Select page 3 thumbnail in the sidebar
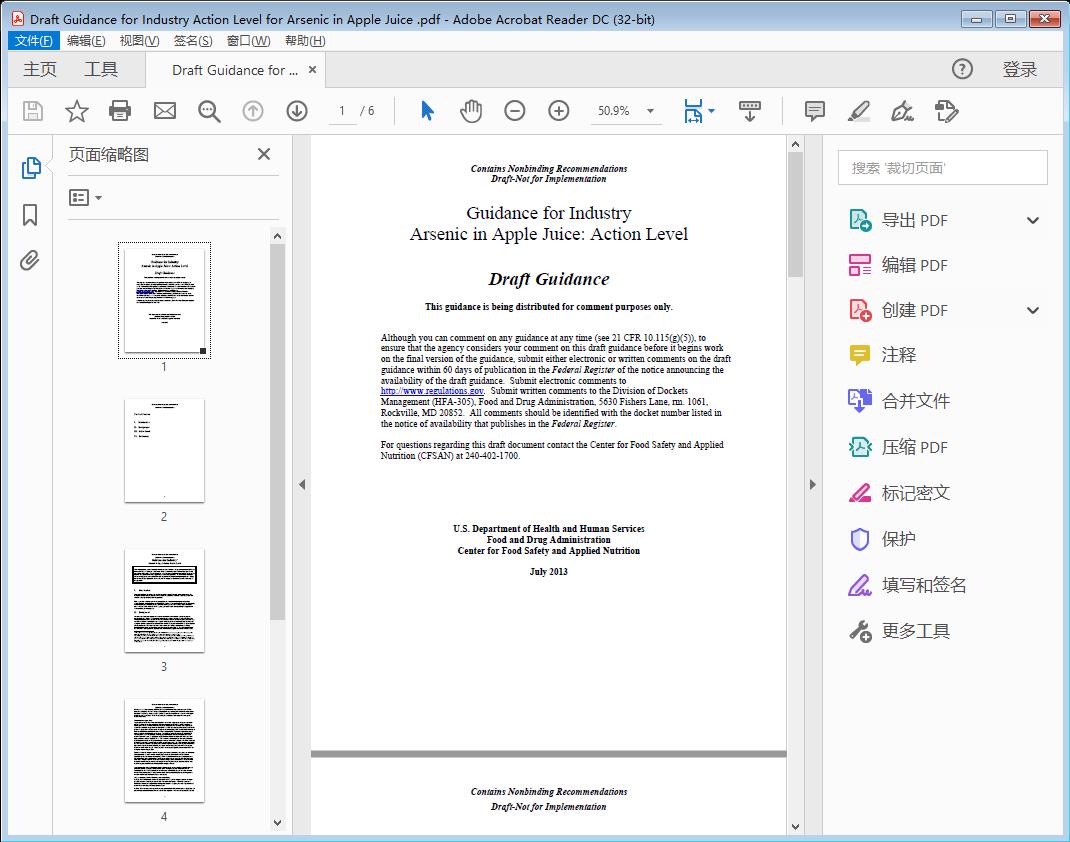1070x842 pixels. [x=164, y=600]
